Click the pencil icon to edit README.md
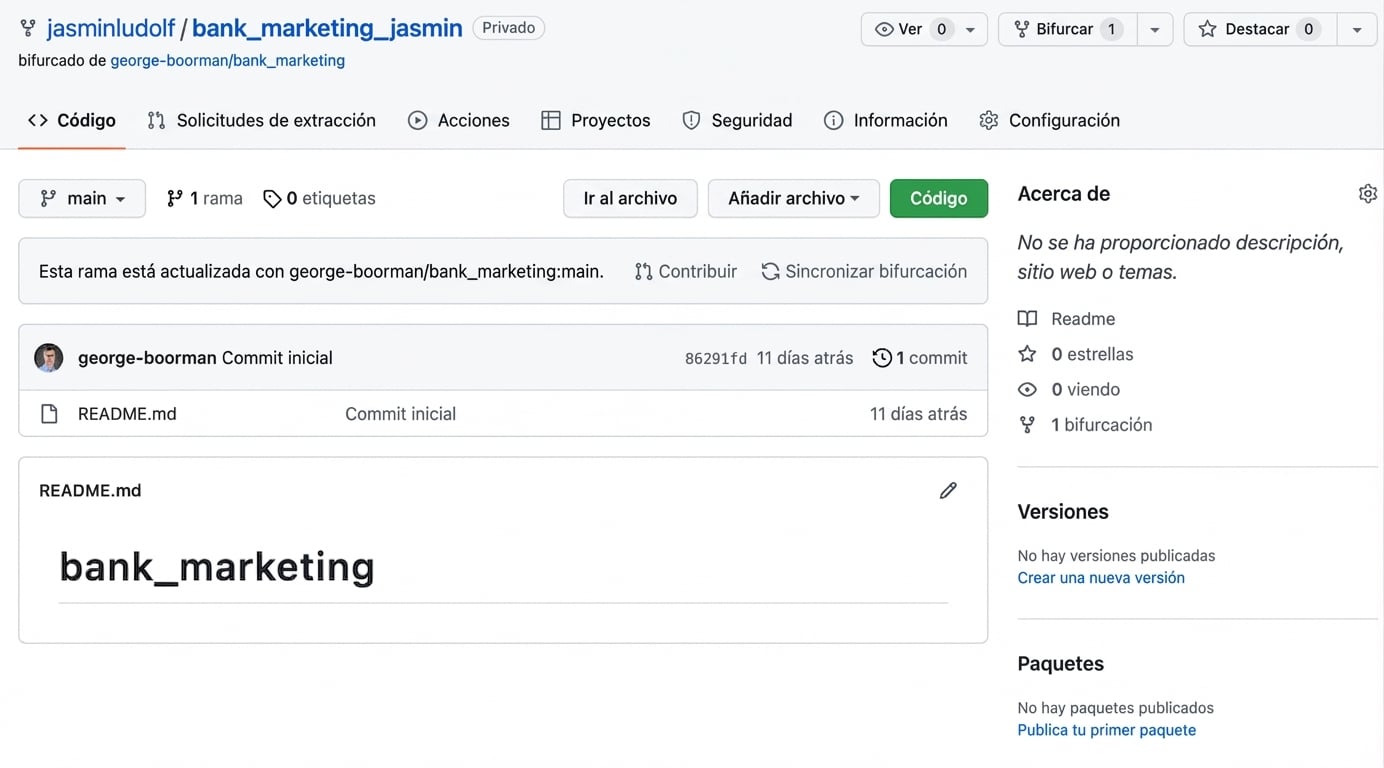The width and height of the screenshot is (1384, 768). click(948, 490)
